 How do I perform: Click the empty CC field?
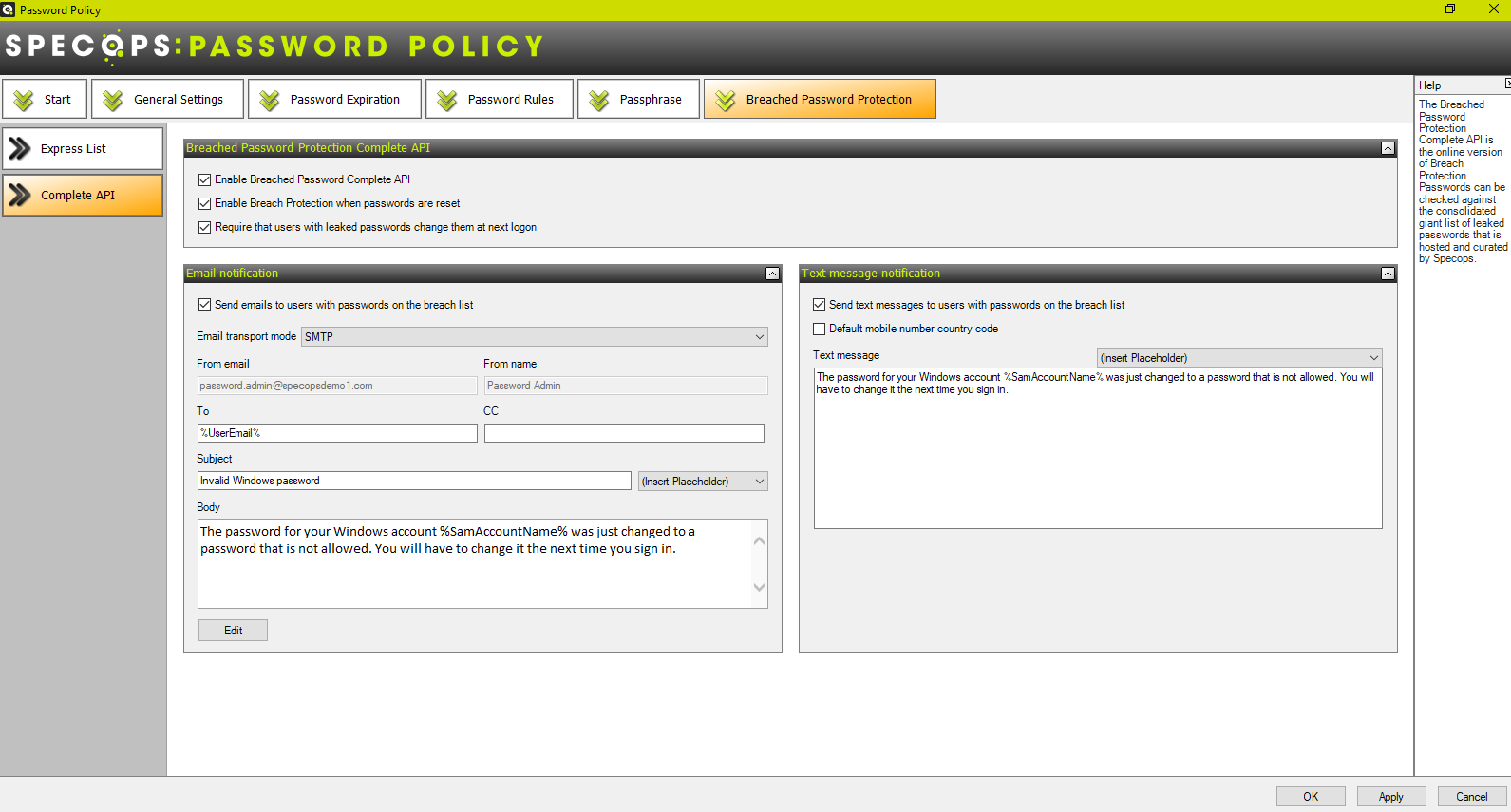click(x=624, y=433)
